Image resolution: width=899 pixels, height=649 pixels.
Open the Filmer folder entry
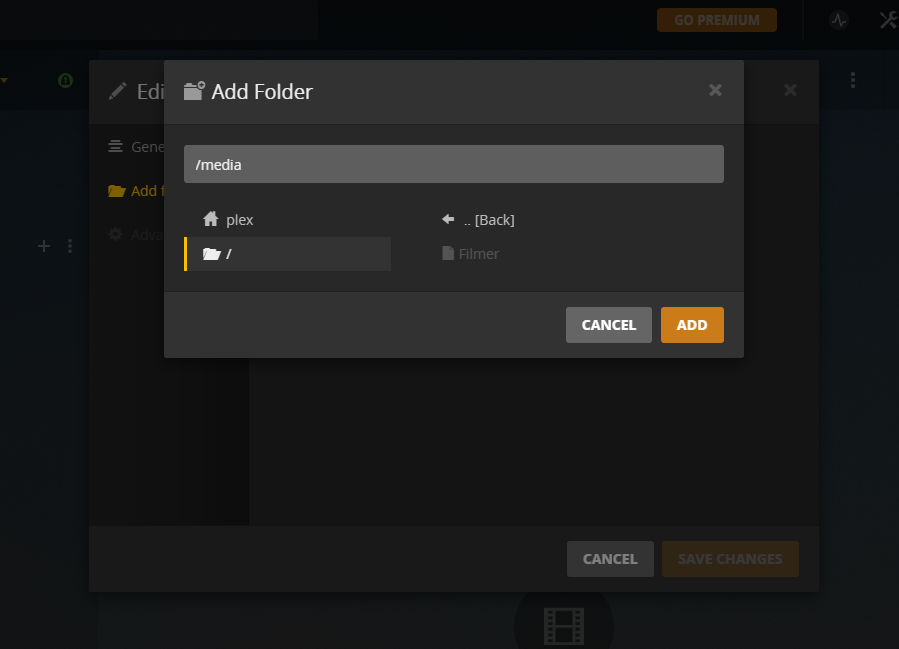471,254
